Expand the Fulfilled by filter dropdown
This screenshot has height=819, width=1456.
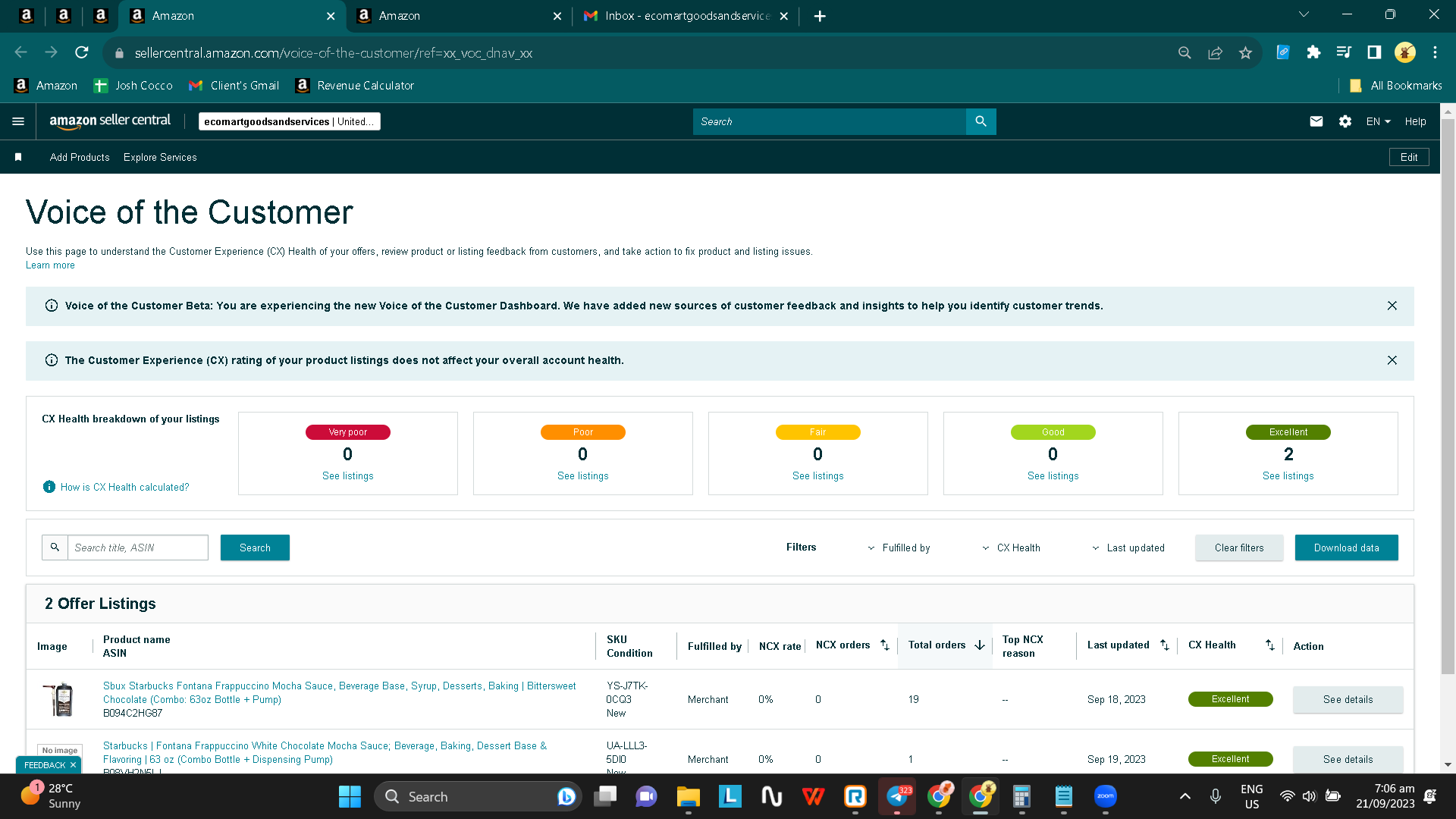[899, 548]
